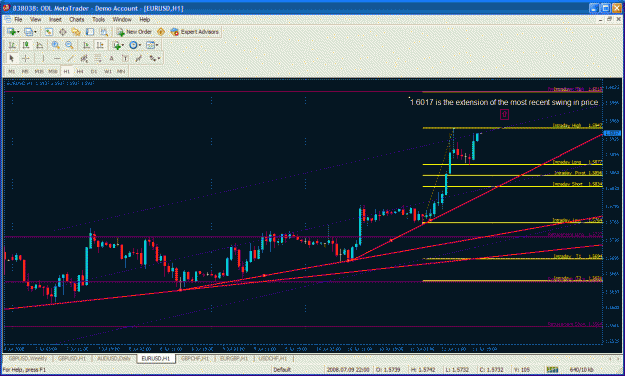Open the Periods clock dropdown
Viewport: 625px width, 376px height.
(x=135, y=45)
